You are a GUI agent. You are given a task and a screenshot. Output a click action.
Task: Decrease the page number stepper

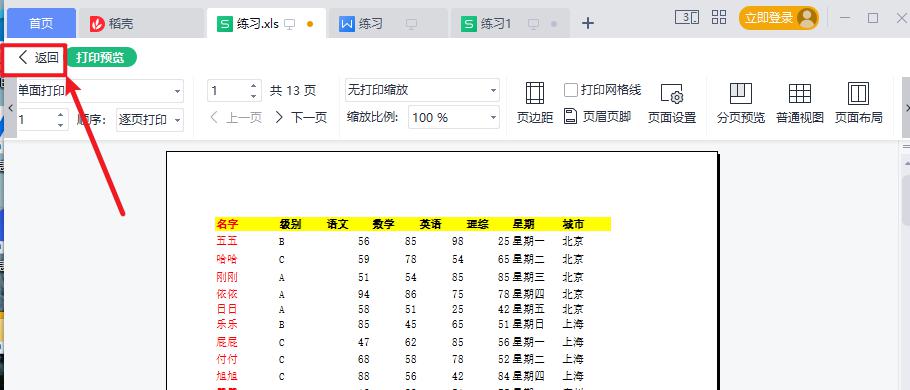(253, 96)
